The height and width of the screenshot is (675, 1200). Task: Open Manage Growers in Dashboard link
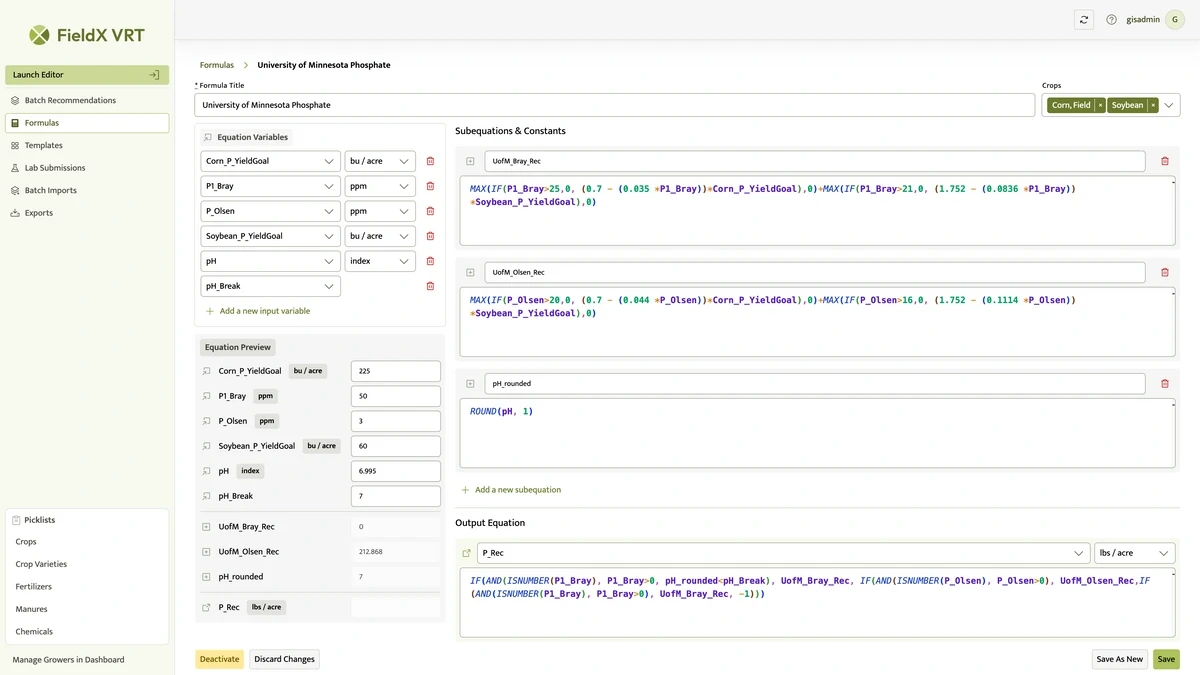(x=68, y=660)
